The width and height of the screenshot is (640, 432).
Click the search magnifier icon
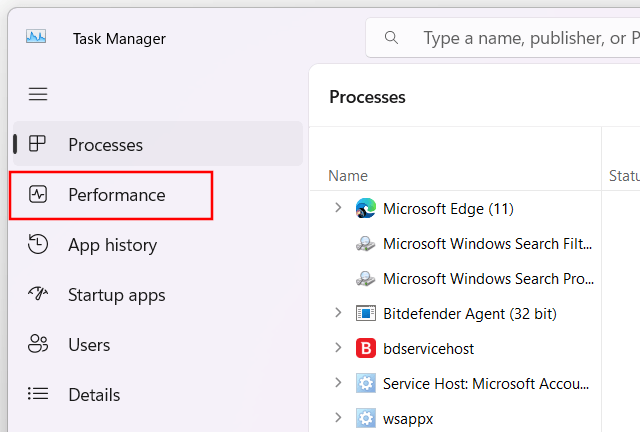pyautogui.click(x=391, y=38)
